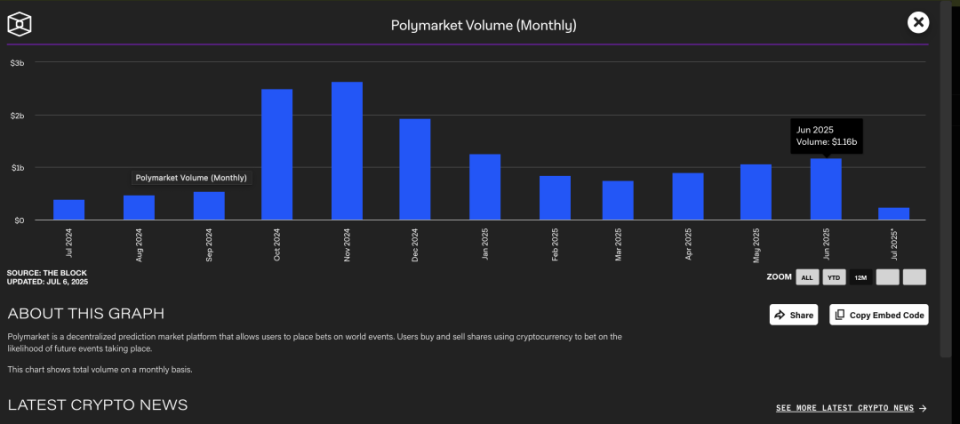Click the Mar 2025 volume bar
Image resolution: width=960 pixels, height=424 pixels.
pos(618,200)
